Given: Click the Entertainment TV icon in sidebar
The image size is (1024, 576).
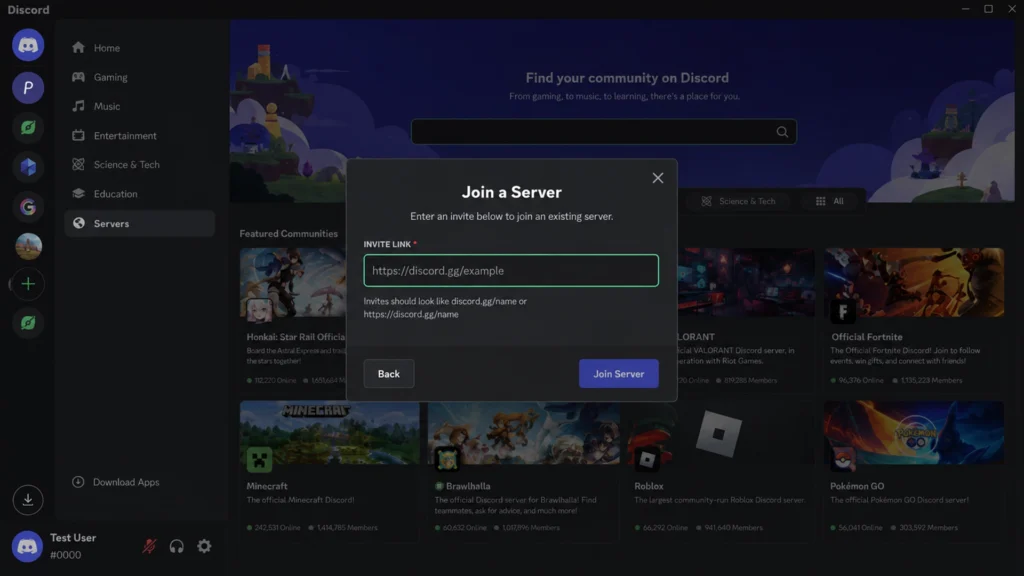Looking at the screenshot, I should click(78, 135).
